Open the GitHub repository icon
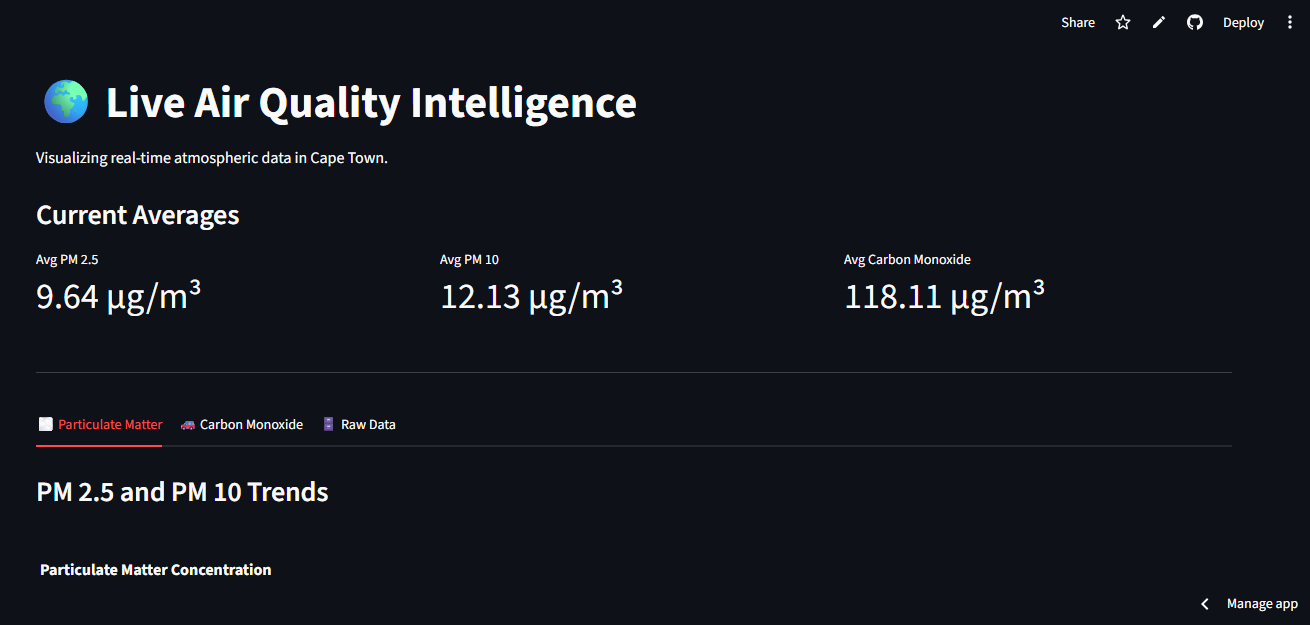This screenshot has width=1310, height=625. pyautogui.click(x=1194, y=22)
